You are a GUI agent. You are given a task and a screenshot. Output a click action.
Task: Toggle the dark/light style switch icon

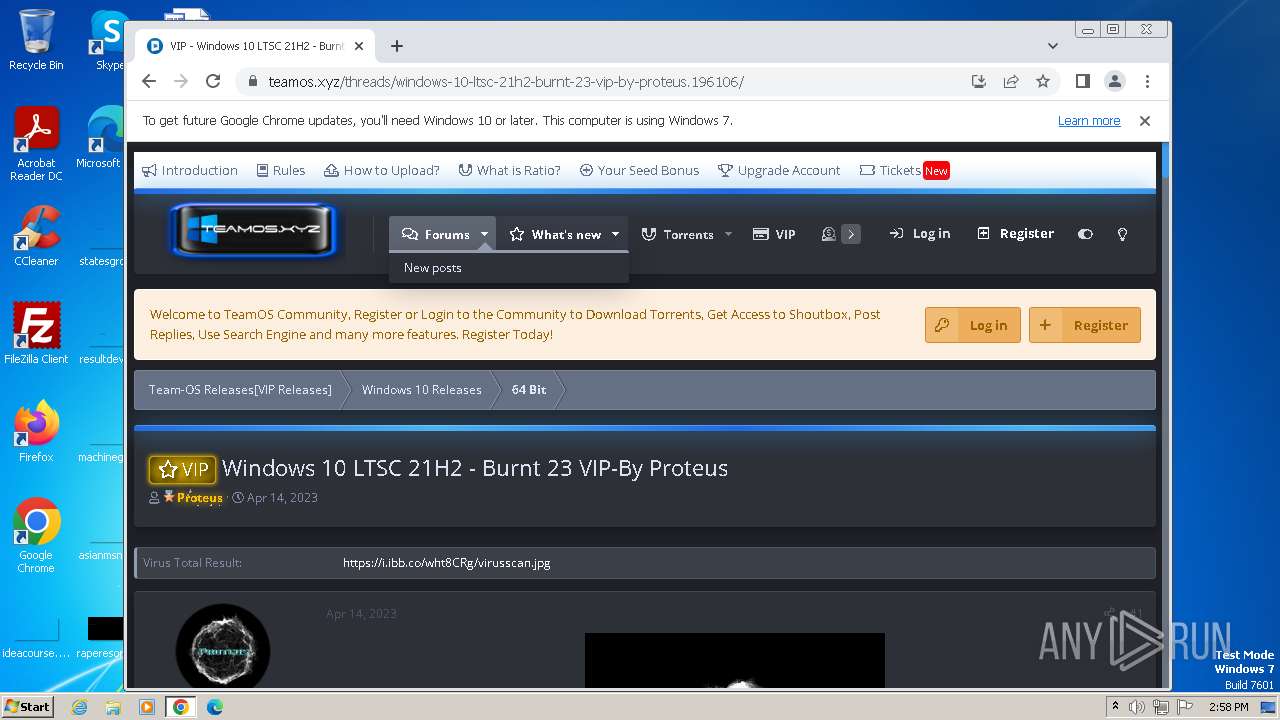(1085, 234)
